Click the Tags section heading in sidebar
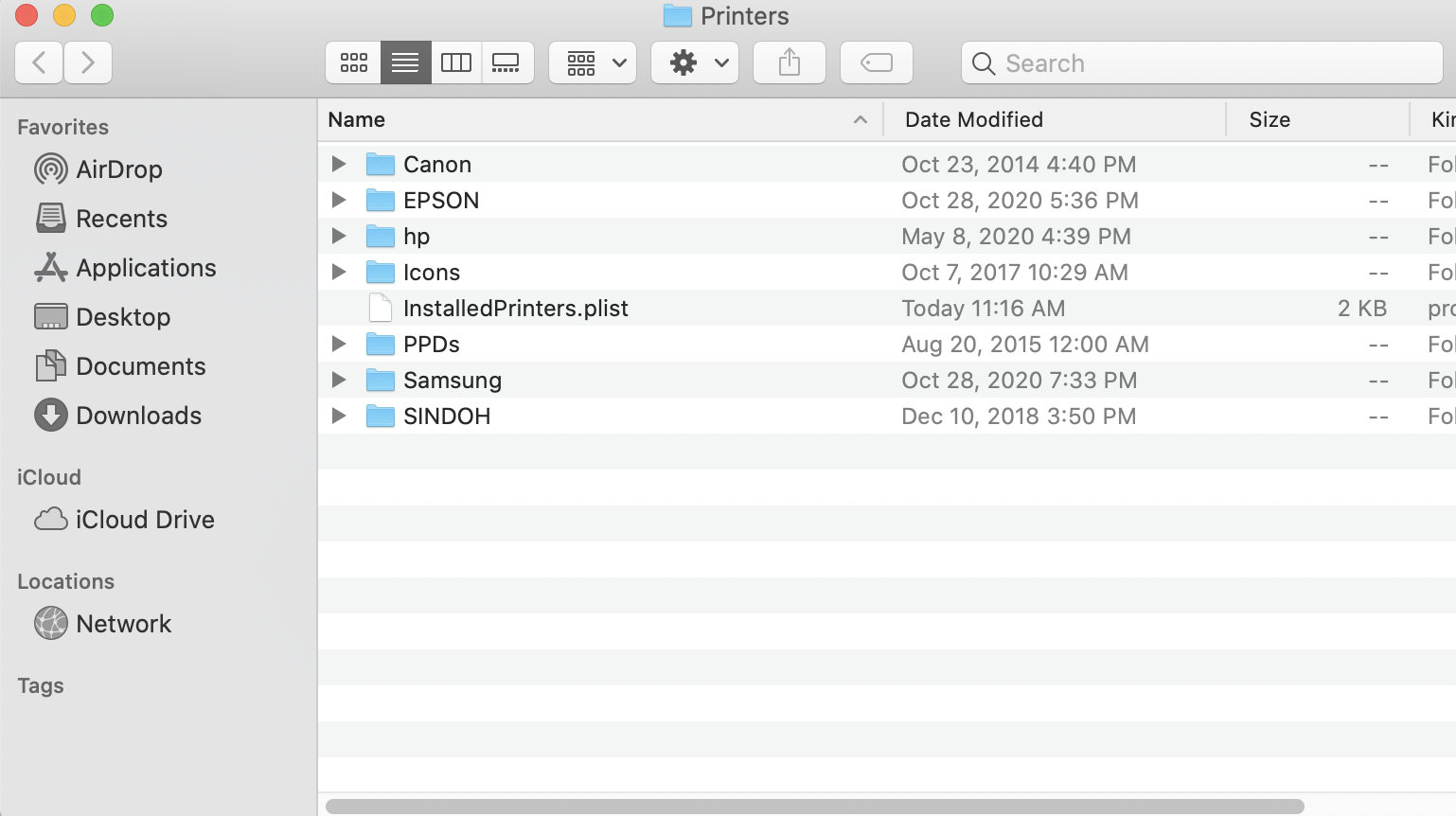 pyautogui.click(x=41, y=685)
